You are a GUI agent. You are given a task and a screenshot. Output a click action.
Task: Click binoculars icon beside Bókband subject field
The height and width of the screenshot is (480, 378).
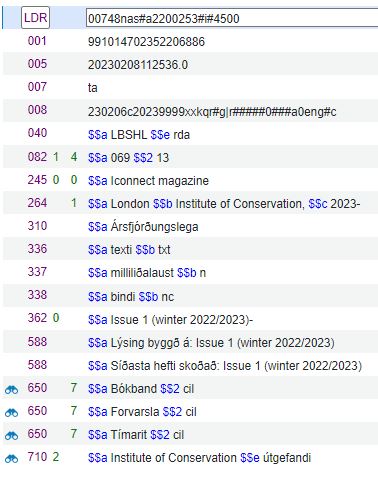pos(11,389)
